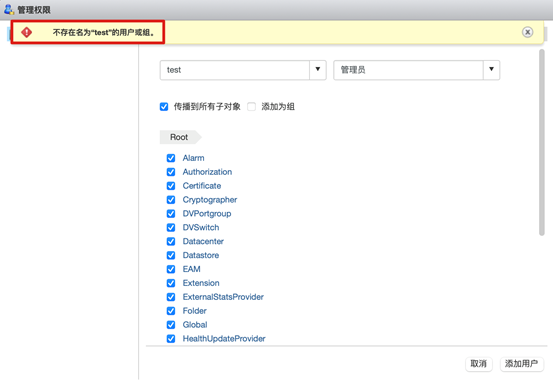Click the red error diamond icon

point(26,32)
